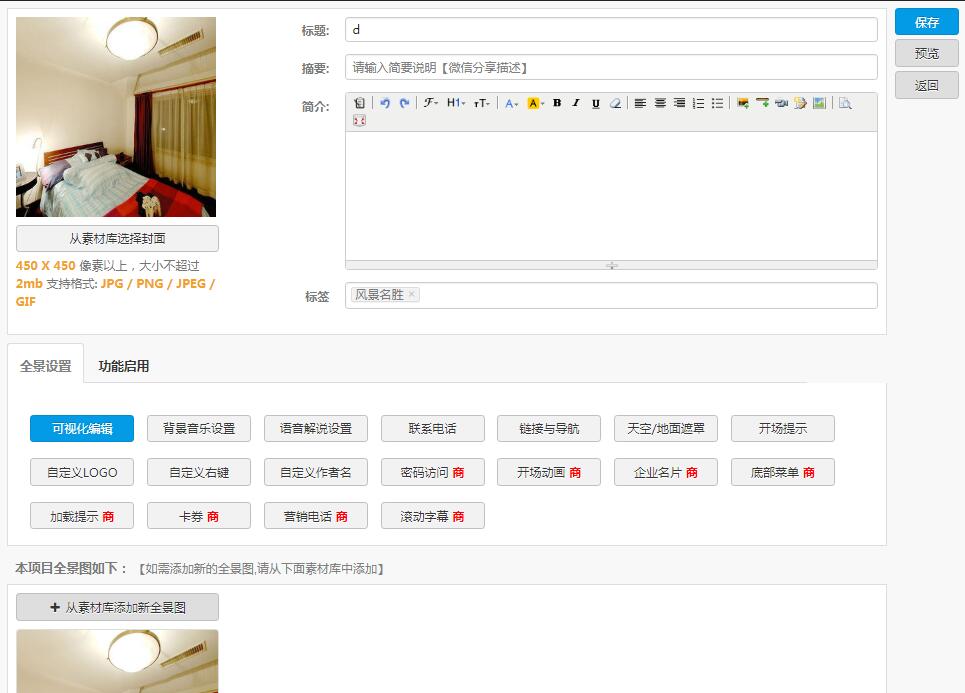Click the fullscreen icon in editor toolbar

[359, 121]
